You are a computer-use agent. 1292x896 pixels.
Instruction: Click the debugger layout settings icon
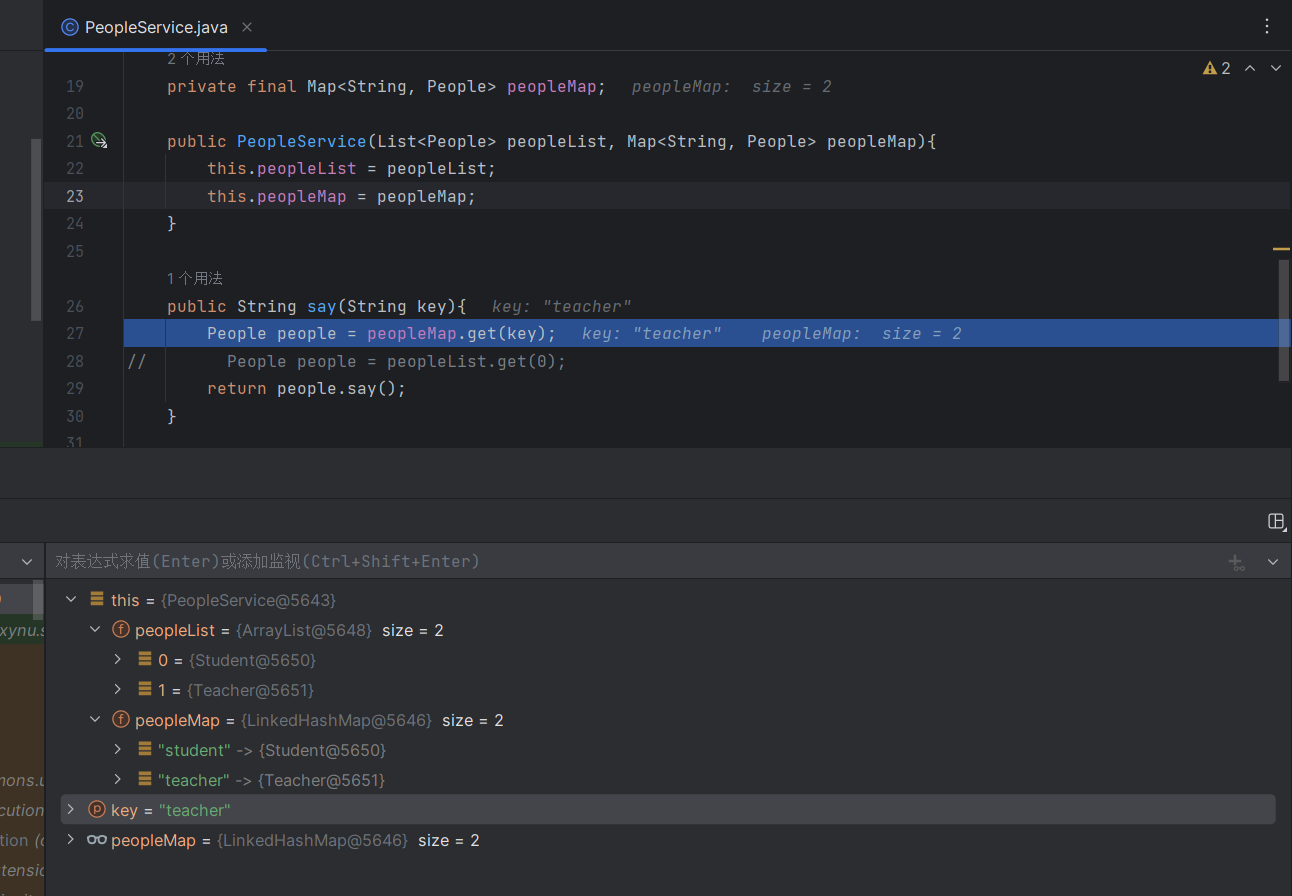[1275, 521]
